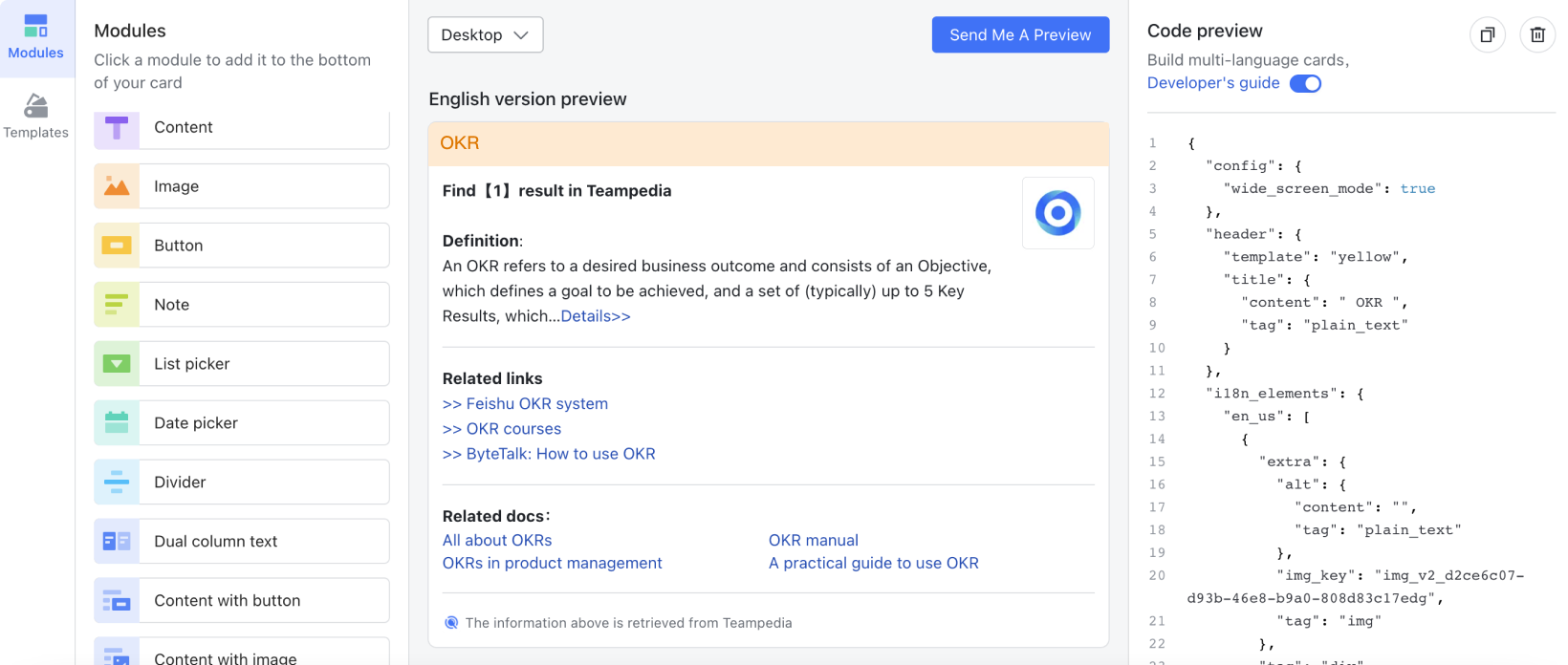Click the List picker module icon
This screenshot has width=1568, height=665.
pyautogui.click(x=117, y=364)
